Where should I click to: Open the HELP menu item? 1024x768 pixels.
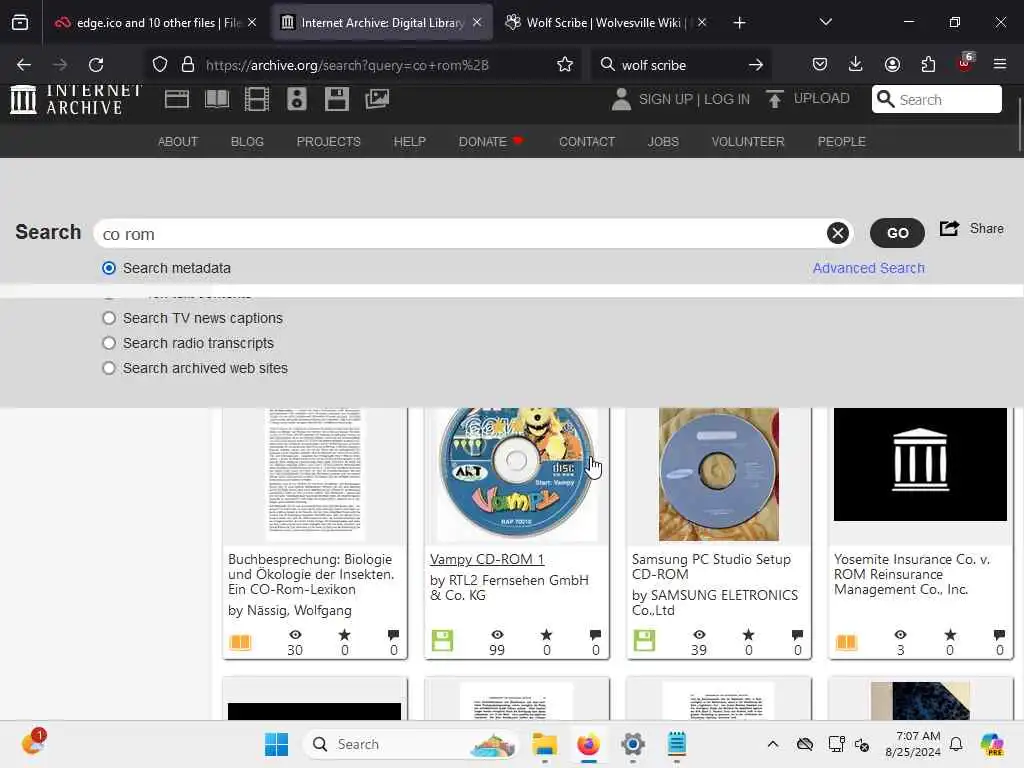click(409, 142)
